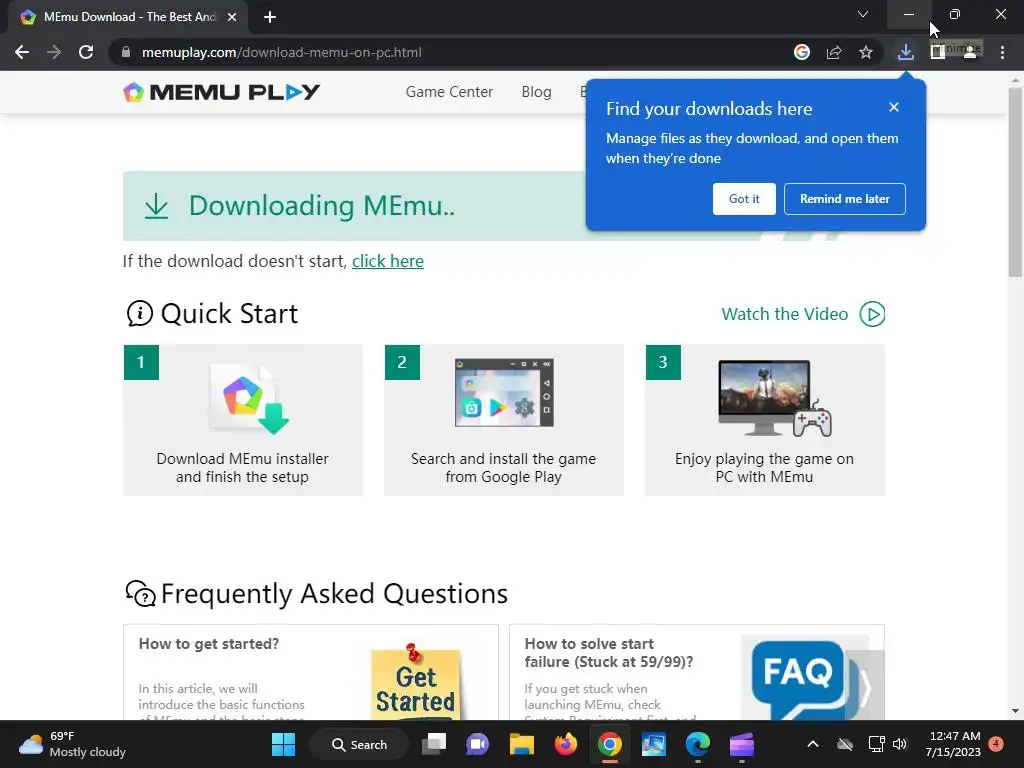Viewport: 1024px width, 768px height.
Task: Click the FAQ question bubble icon
Action: pos(140,594)
